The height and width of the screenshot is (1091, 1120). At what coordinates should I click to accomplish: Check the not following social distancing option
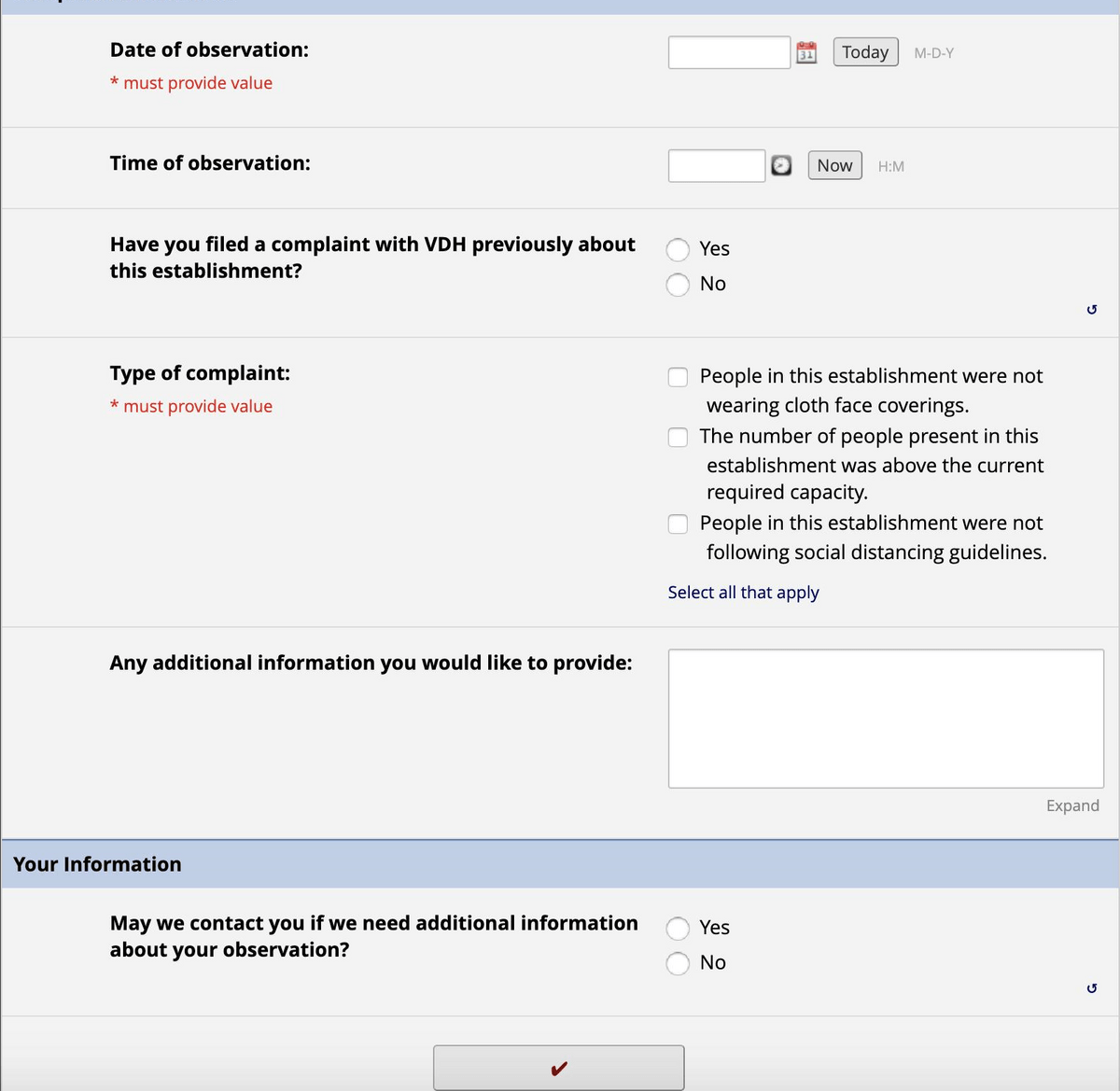[678, 525]
